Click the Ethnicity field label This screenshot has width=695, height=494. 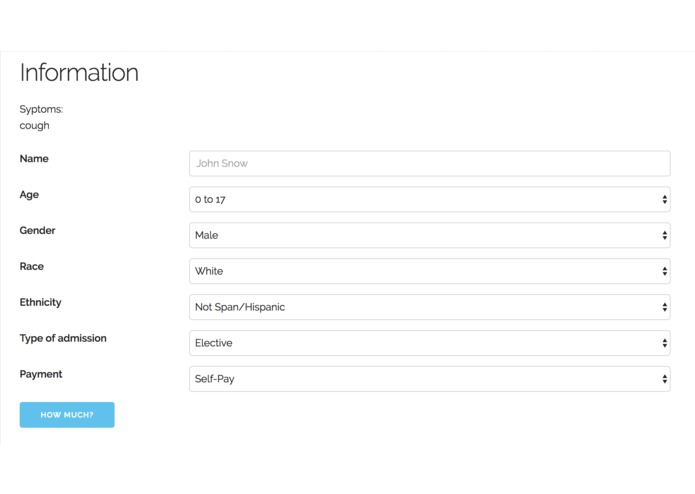pyautogui.click(x=40, y=303)
